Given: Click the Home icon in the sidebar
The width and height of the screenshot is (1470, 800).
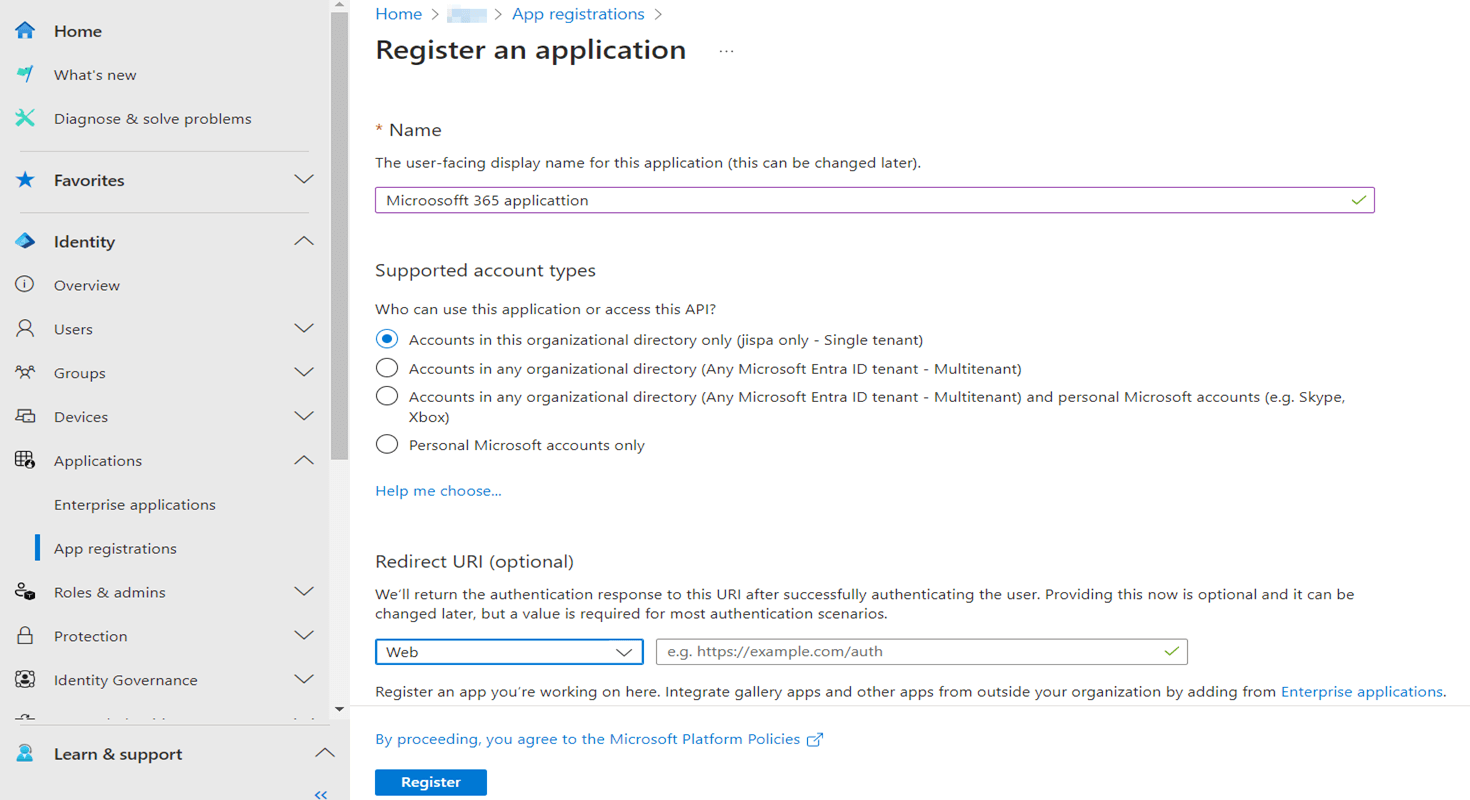Looking at the screenshot, I should [24, 30].
